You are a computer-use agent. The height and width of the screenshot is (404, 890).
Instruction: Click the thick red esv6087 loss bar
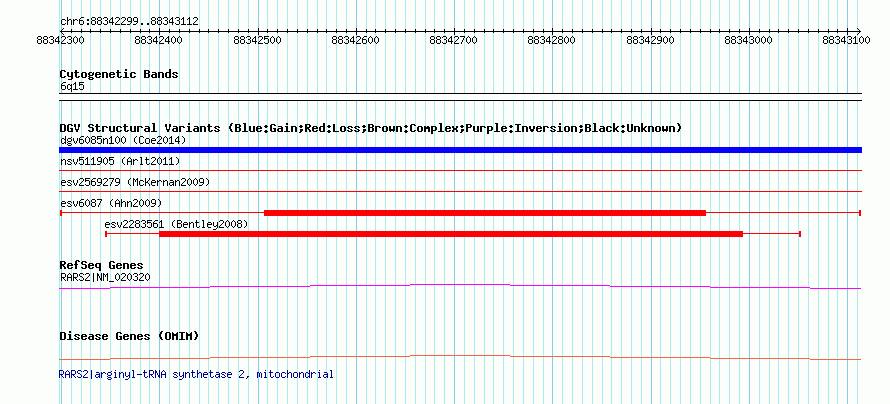485,213
